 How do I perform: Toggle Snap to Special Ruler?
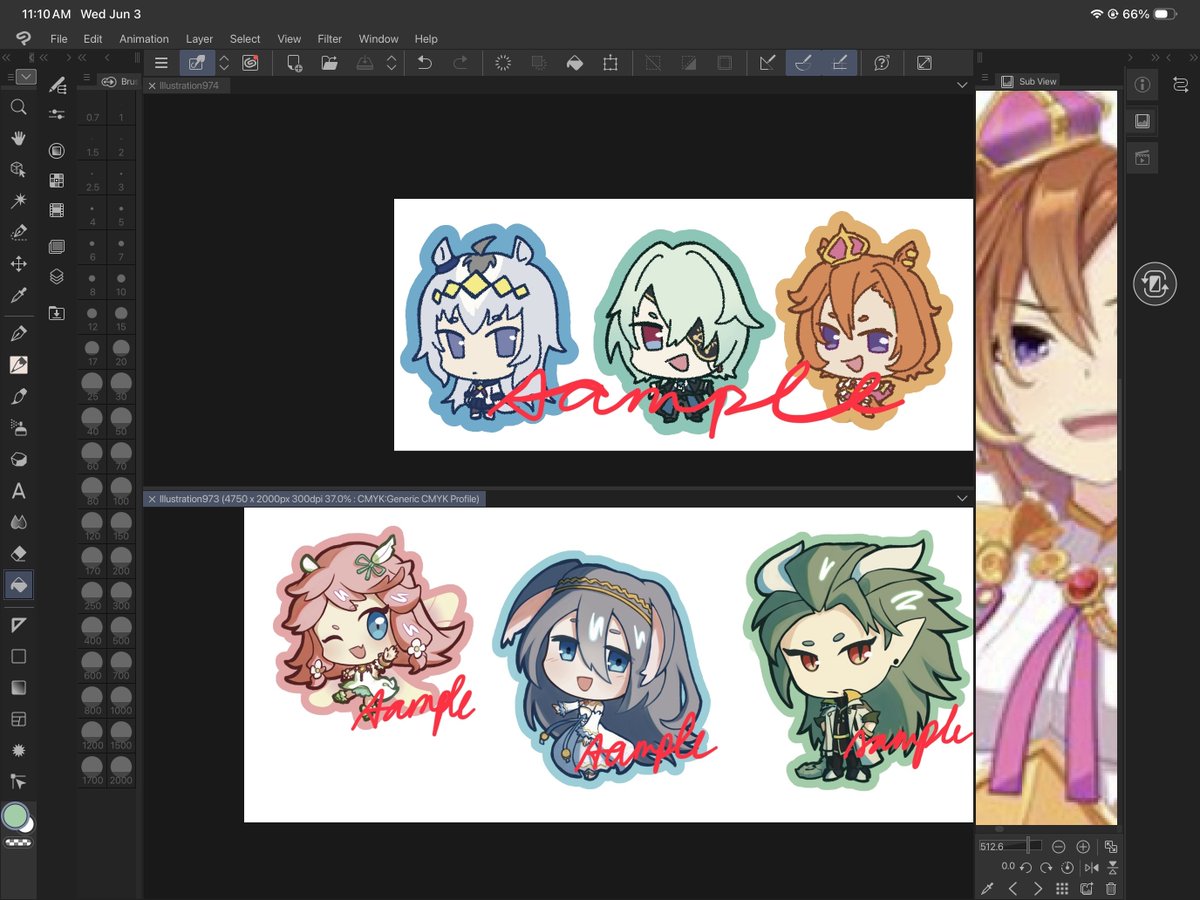tap(803, 63)
